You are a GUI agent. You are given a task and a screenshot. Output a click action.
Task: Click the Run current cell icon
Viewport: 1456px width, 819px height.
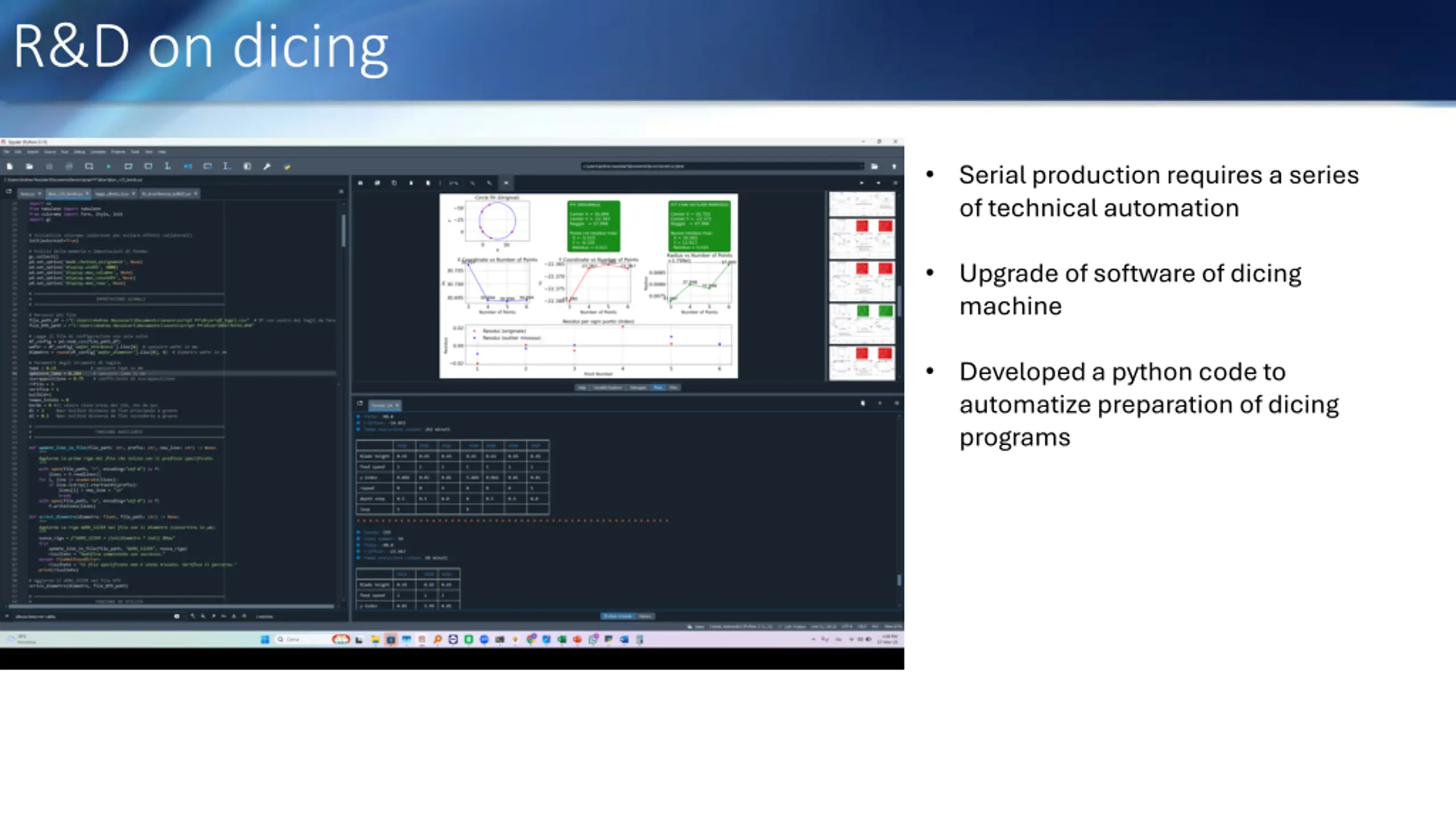click(x=129, y=167)
